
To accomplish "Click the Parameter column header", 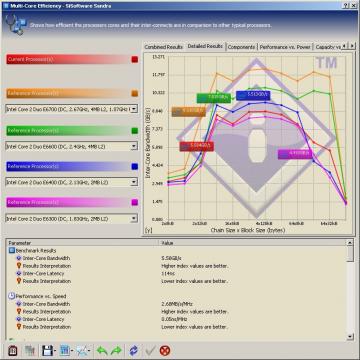I will click(82, 243).
